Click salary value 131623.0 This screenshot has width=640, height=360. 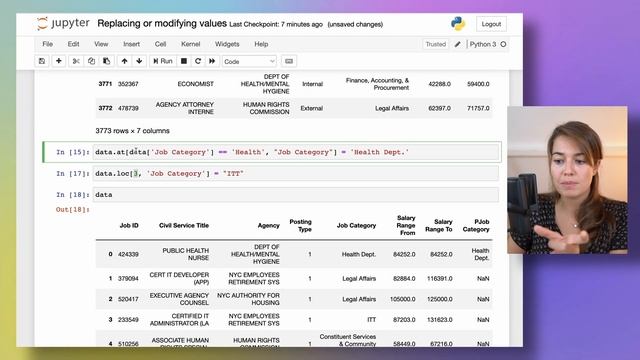pos(440,320)
